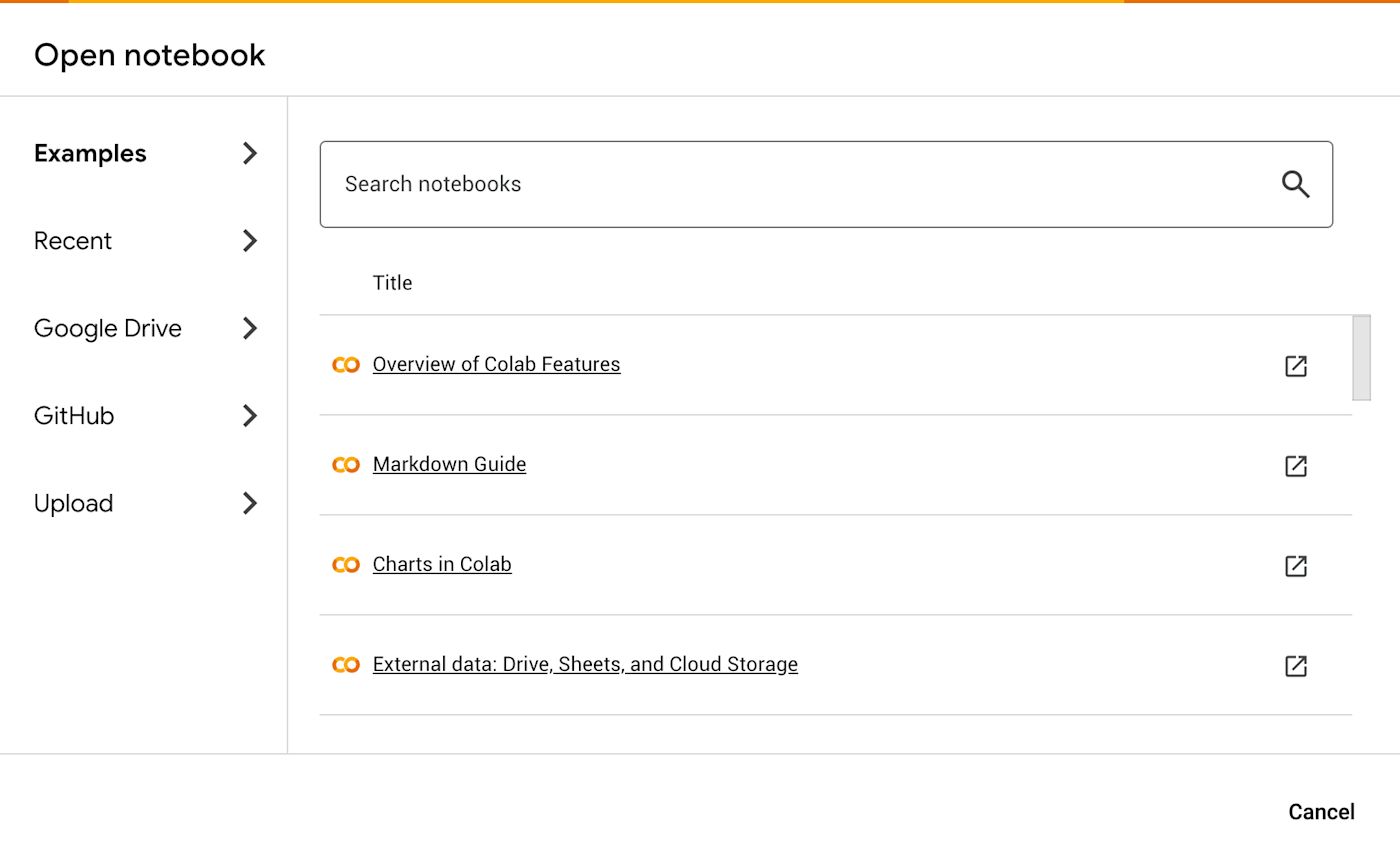Click Colab logo beside Markdown Guide
Screen dimensions: 1400x864
pos(346,465)
